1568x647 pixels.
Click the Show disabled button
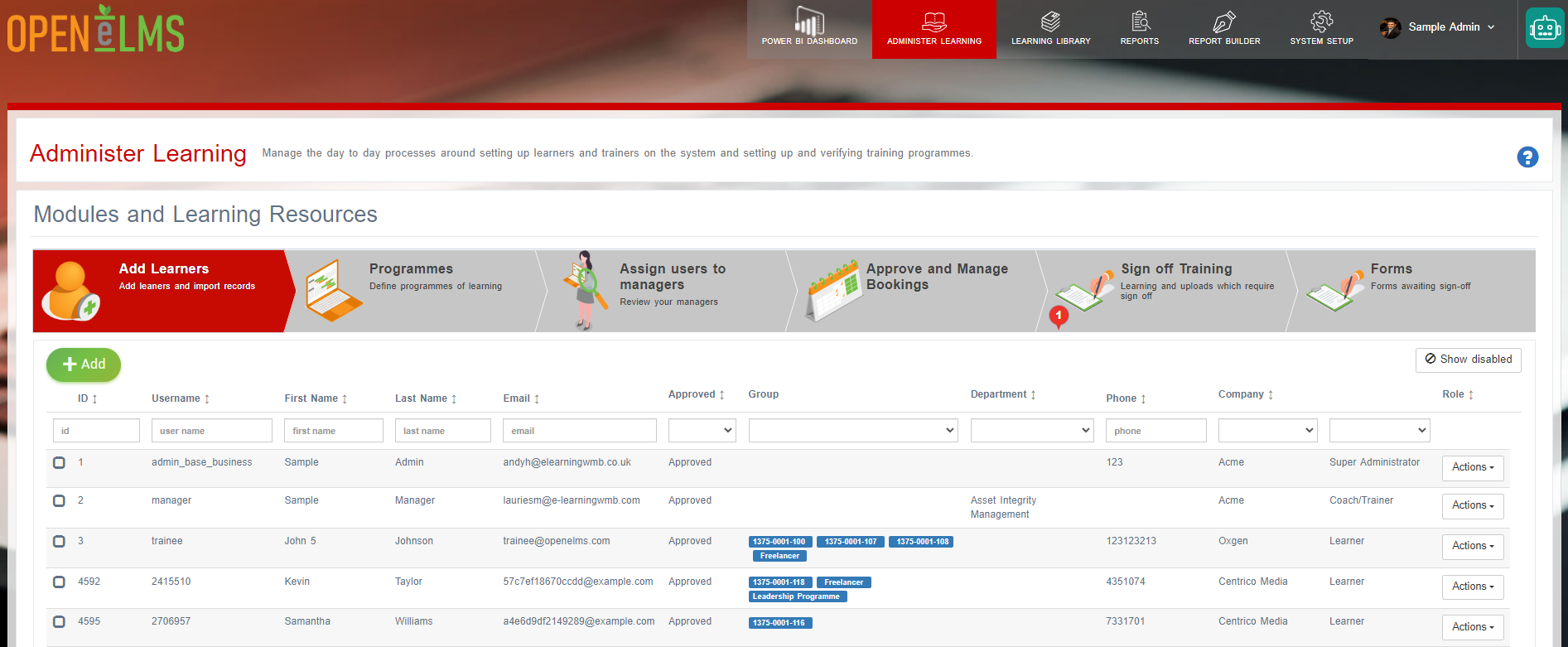click(x=1468, y=360)
